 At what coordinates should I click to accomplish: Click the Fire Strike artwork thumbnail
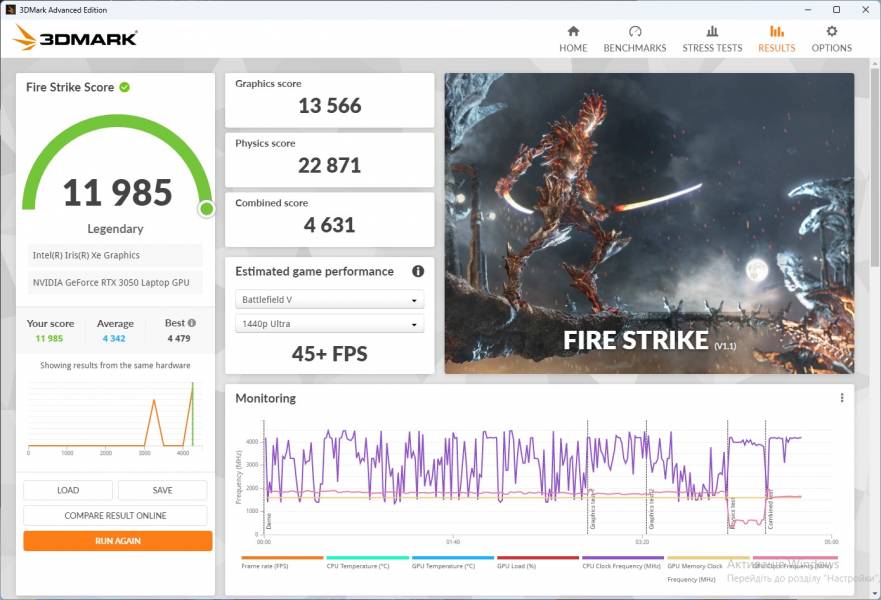pos(650,224)
